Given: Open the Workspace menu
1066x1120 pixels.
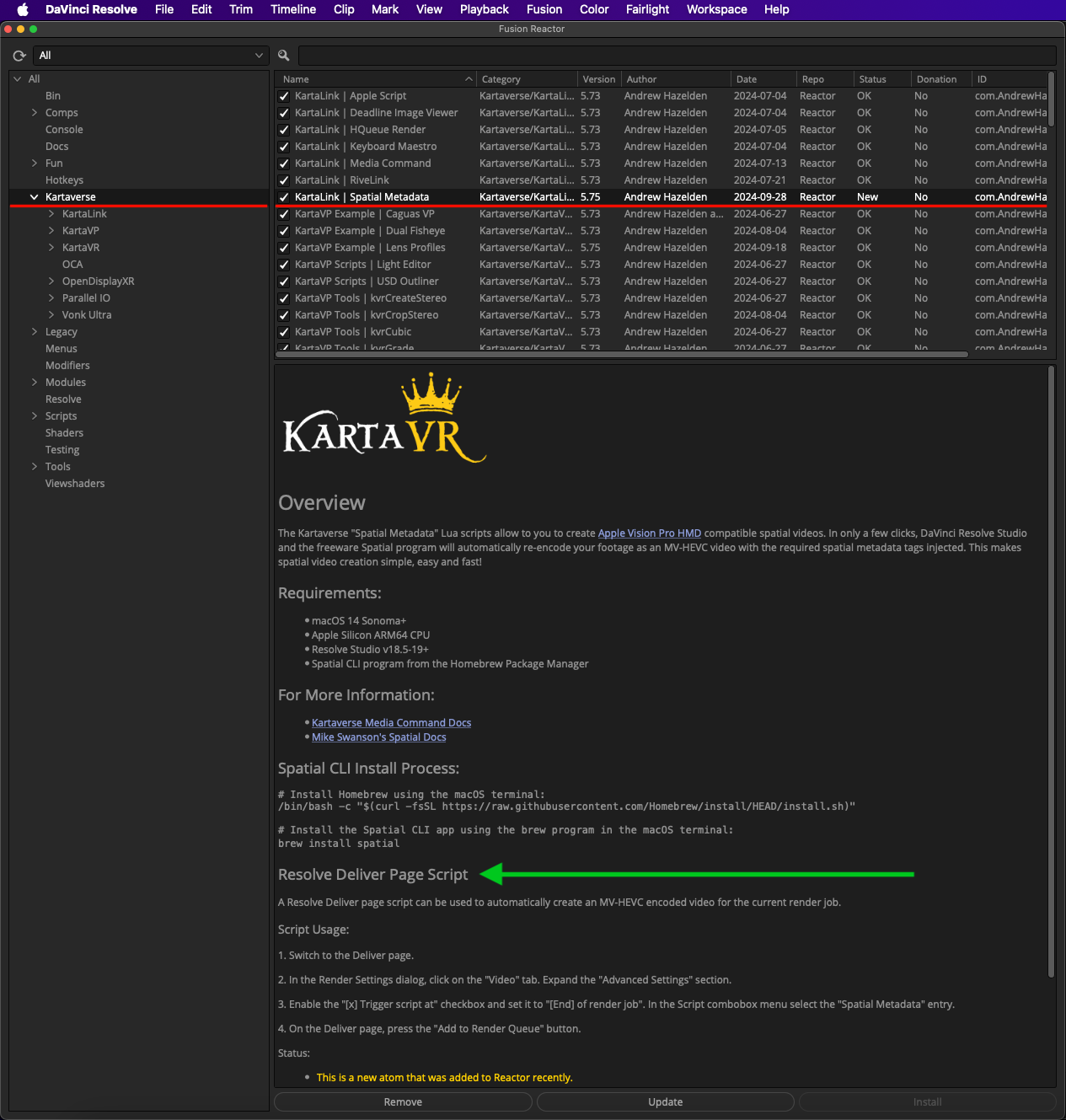Looking at the screenshot, I should tap(717, 9).
